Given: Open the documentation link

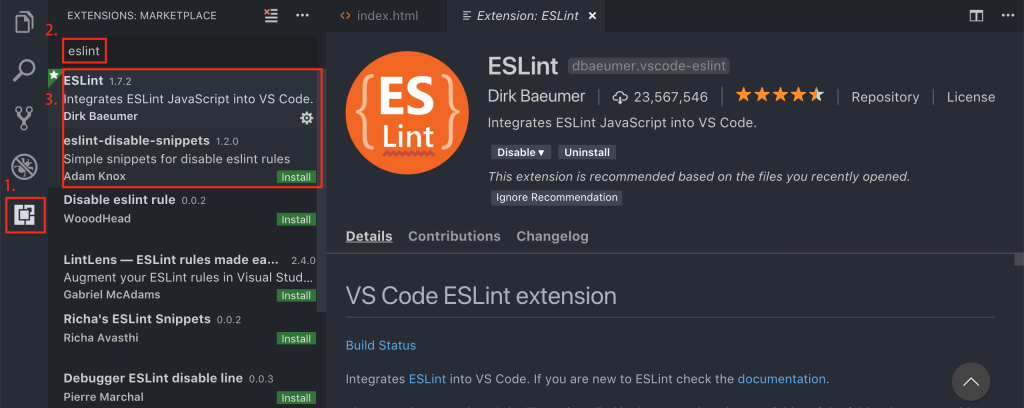Looking at the screenshot, I should point(782,379).
